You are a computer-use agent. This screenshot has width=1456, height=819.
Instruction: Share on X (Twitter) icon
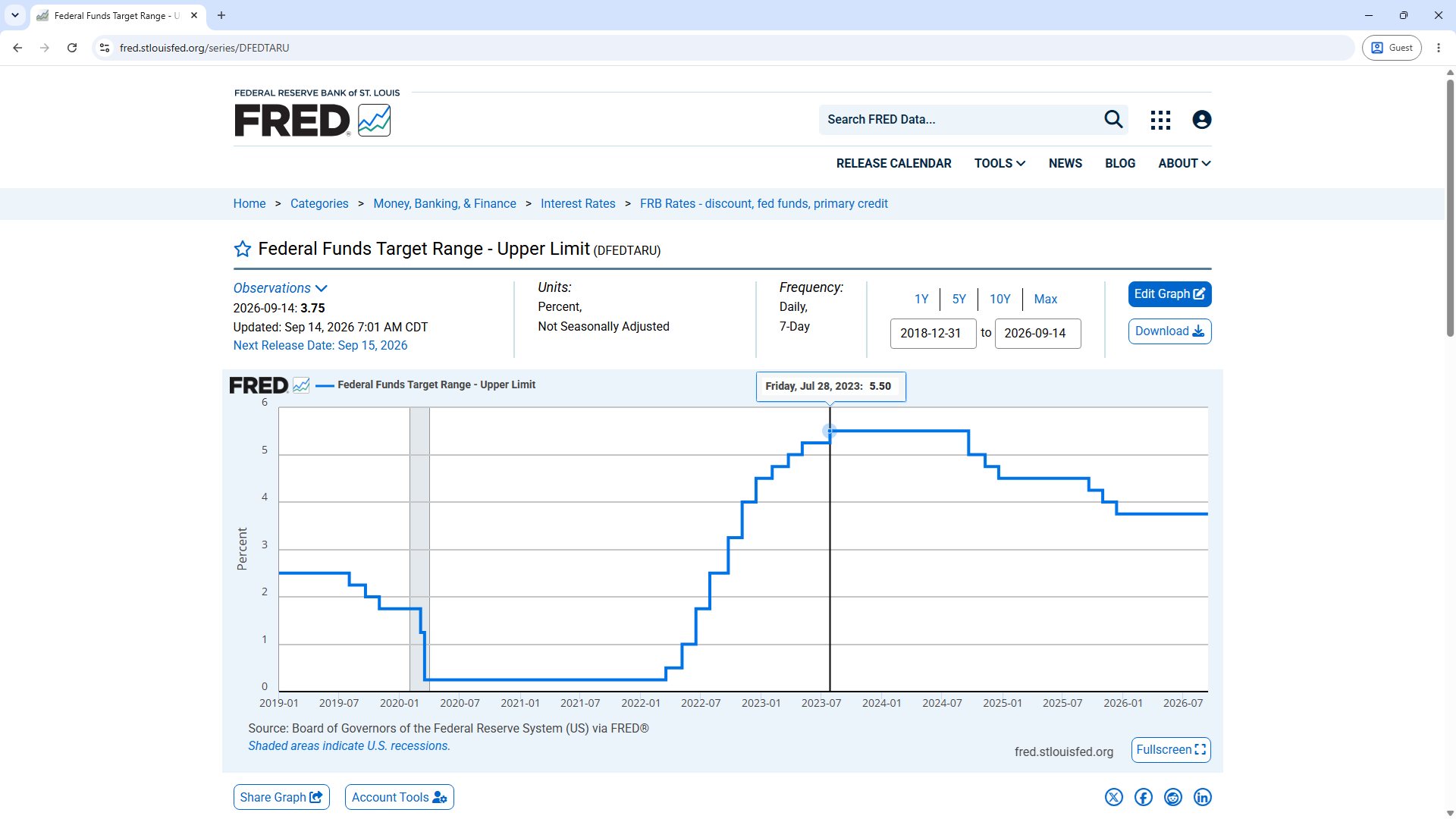[1114, 797]
